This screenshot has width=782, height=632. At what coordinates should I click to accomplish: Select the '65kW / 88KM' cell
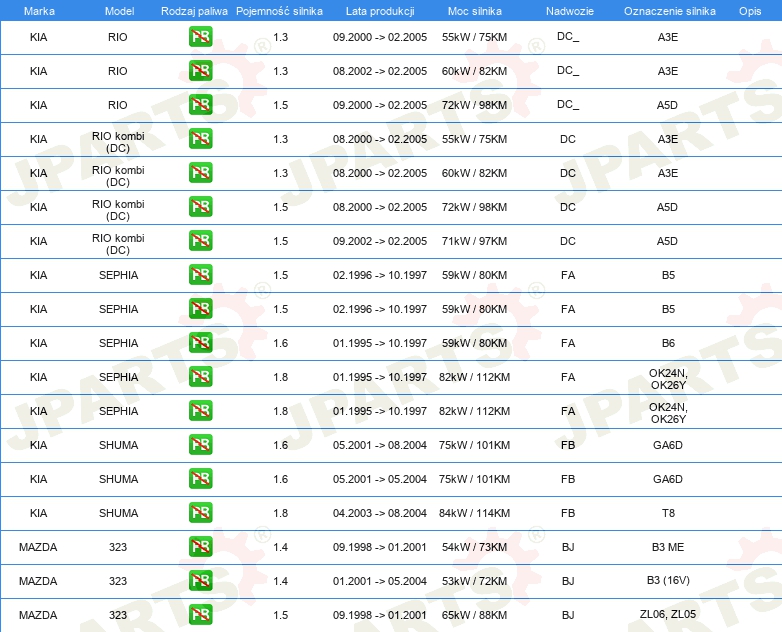[x=474, y=615]
